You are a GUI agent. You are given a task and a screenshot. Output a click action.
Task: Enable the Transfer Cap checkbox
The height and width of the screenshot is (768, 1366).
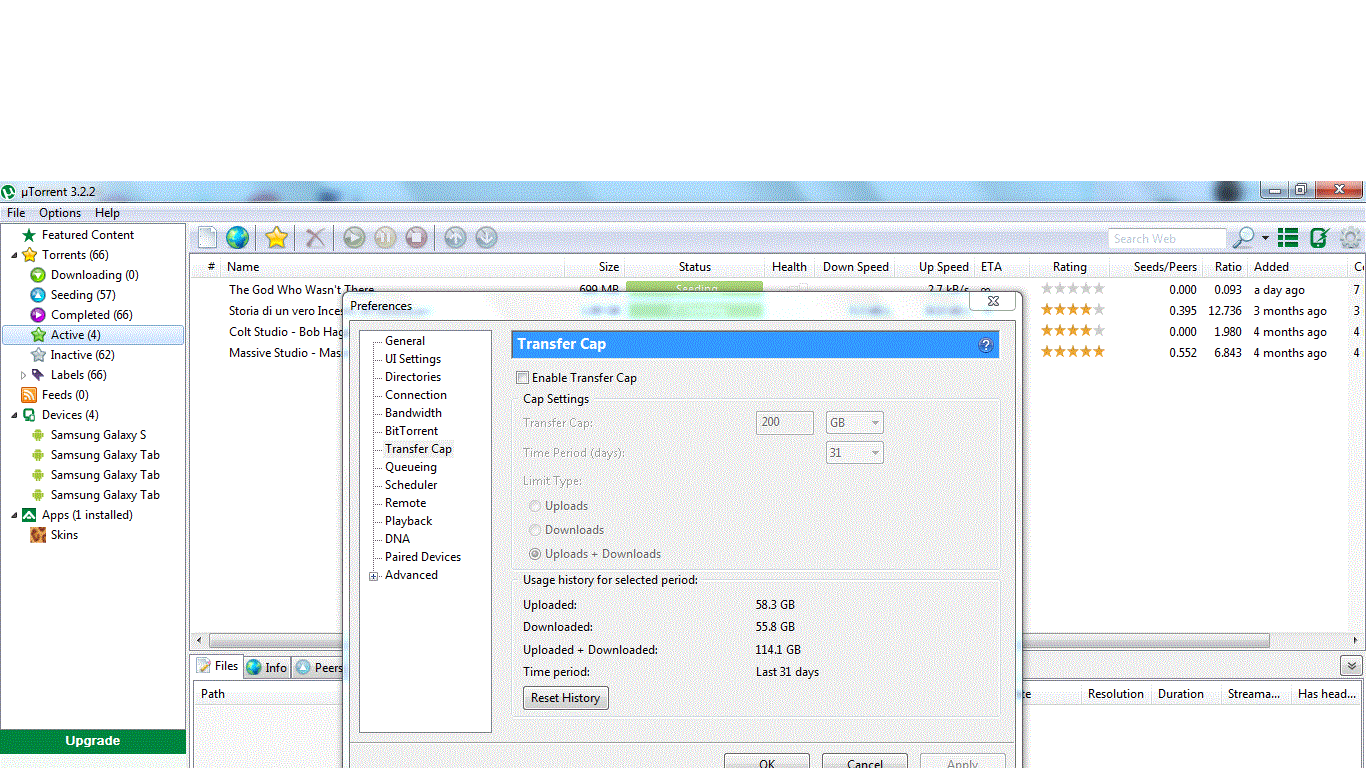(521, 377)
